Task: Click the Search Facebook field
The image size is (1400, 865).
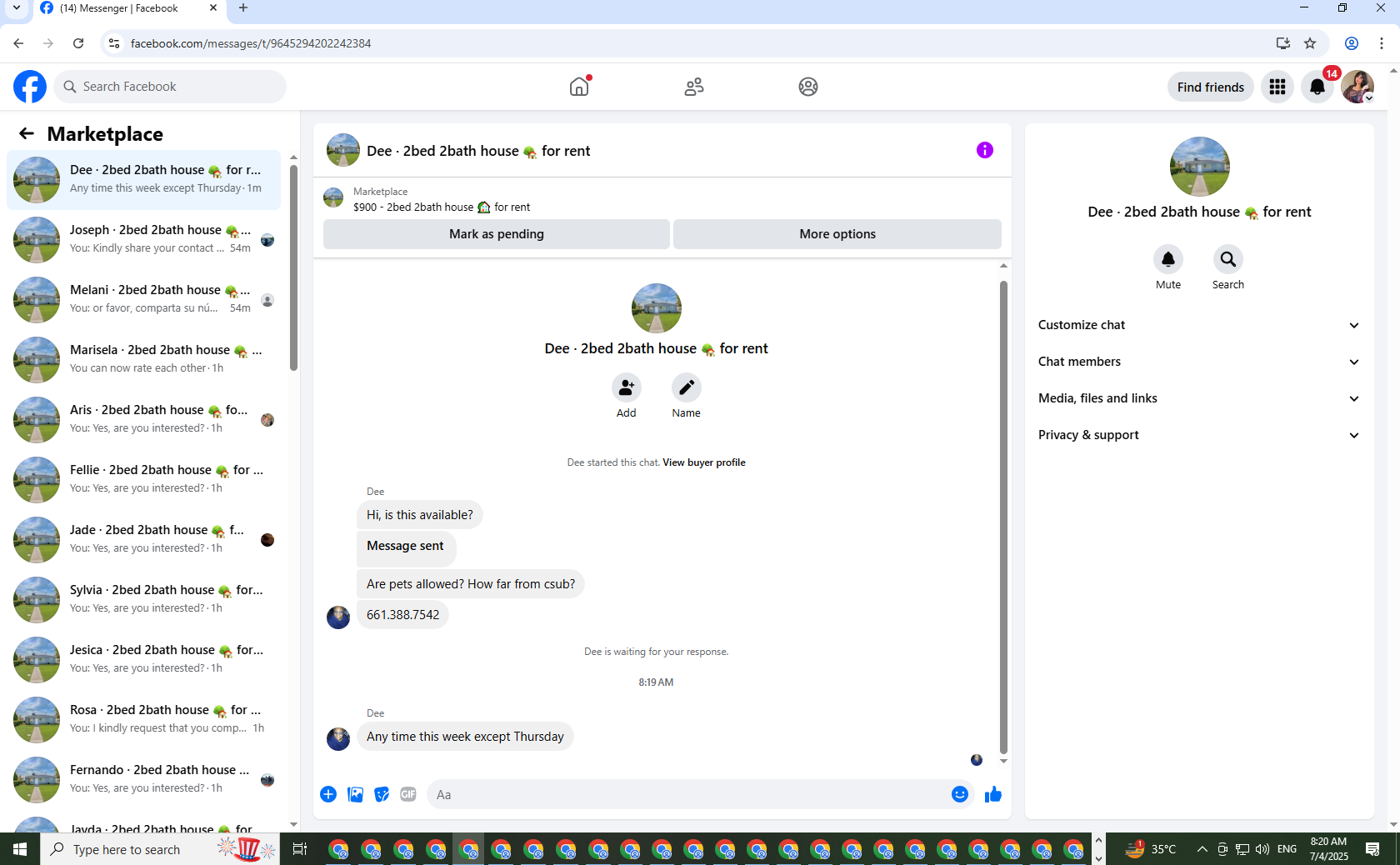Action: (x=170, y=87)
